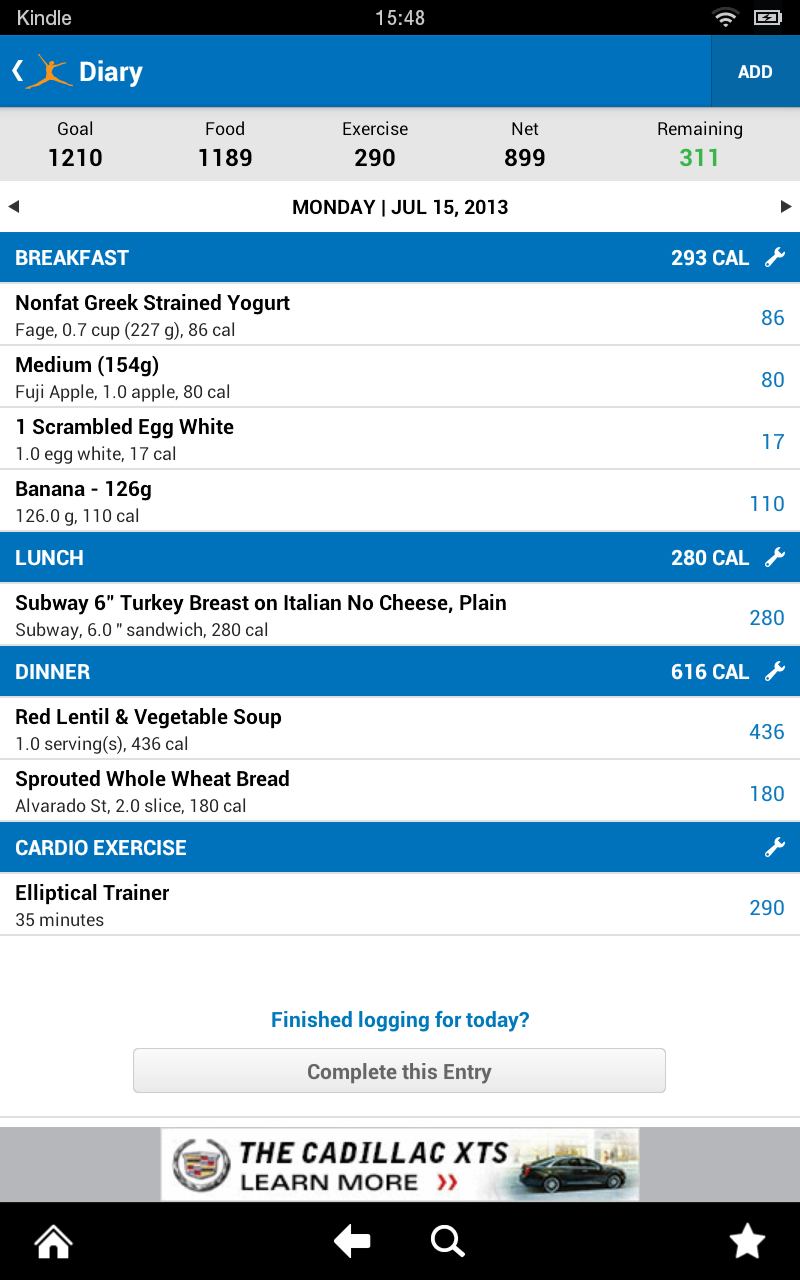Edit Cardio Exercise via wrench icon

[x=775, y=848]
